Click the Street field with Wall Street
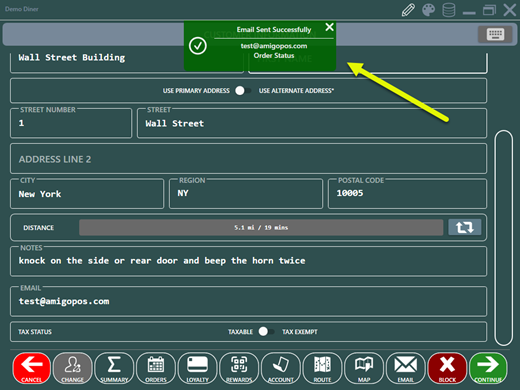The width and height of the screenshot is (520, 390). (x=312, y=123)
